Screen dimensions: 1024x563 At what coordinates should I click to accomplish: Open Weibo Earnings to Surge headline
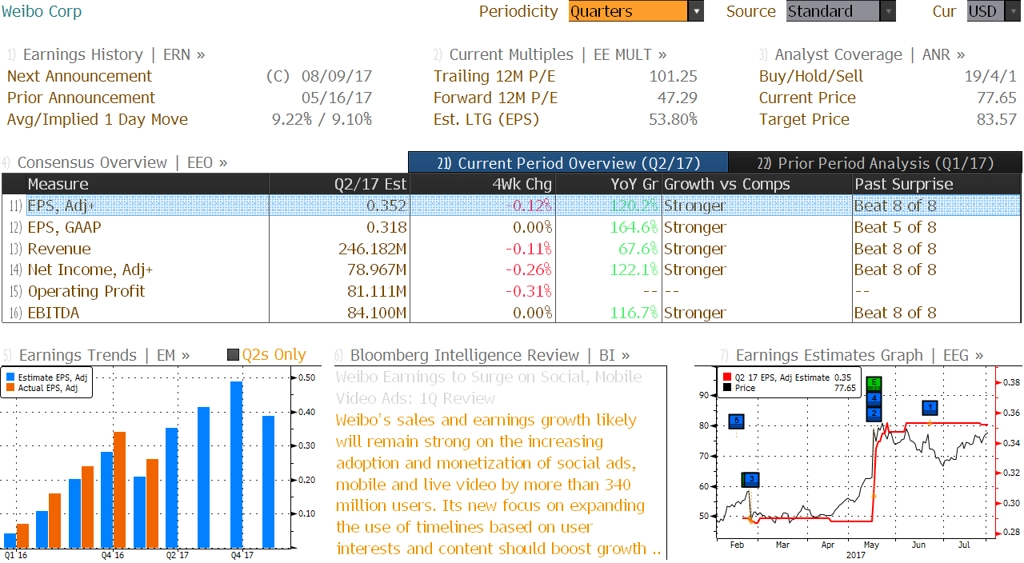[x=489, y=387]
